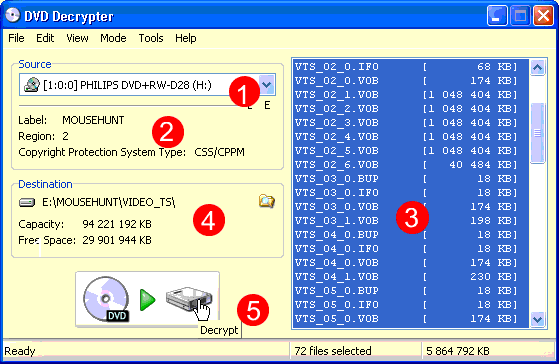Close the DVD Decrypter window
559x364 pixels.
point(543,16)
